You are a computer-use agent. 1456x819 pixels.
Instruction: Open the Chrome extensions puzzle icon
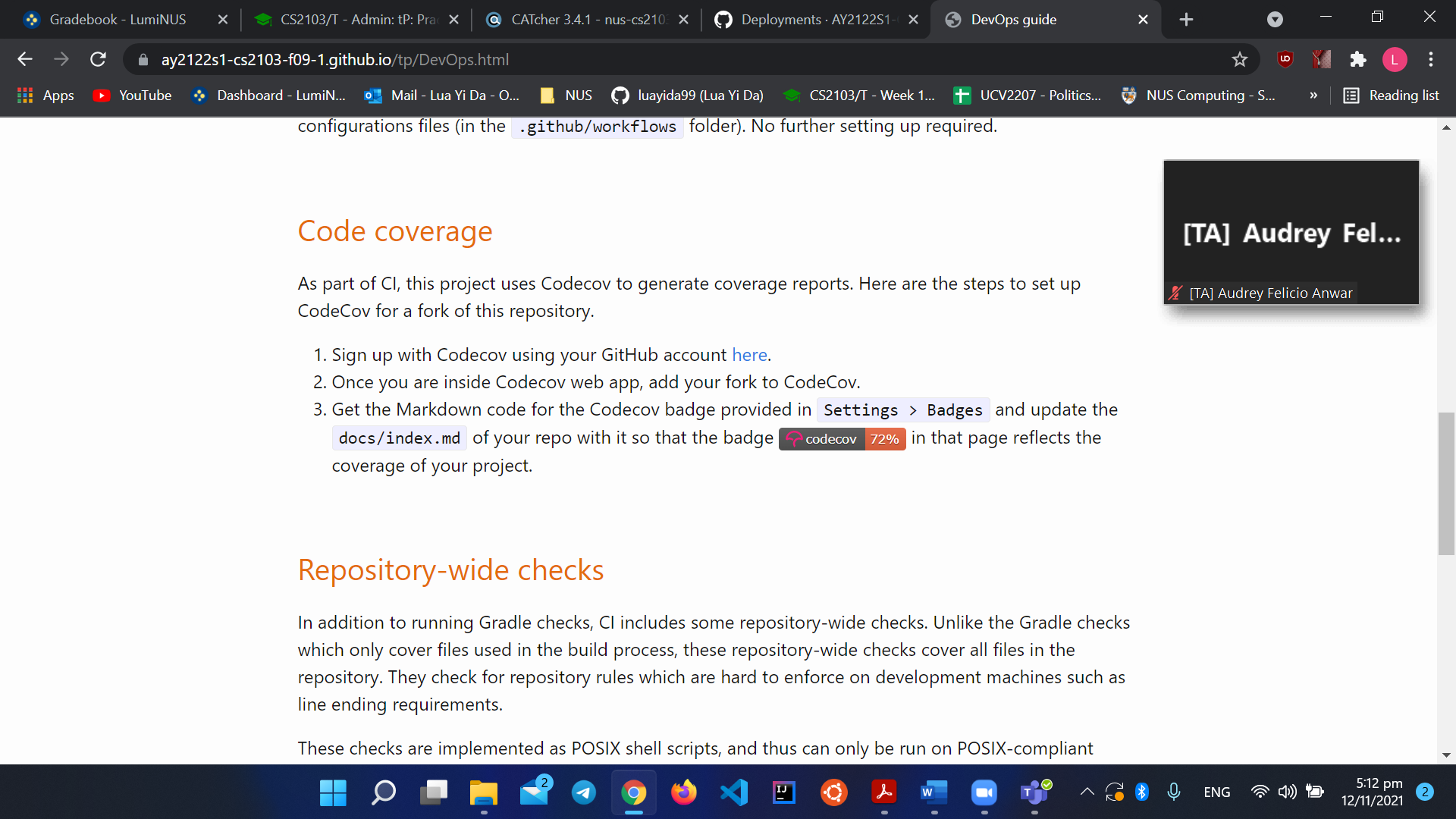click(1359, 59)
